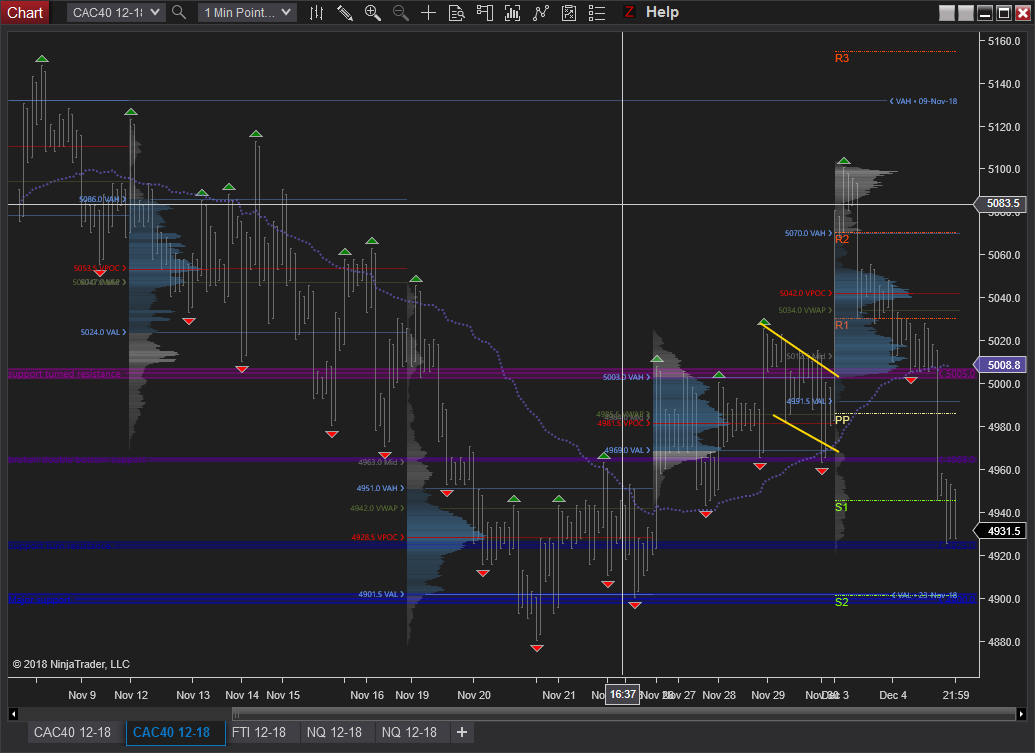
Task: Click the instrument search magnifier icon
Action: pyautogui.click(x=178, y=12)
